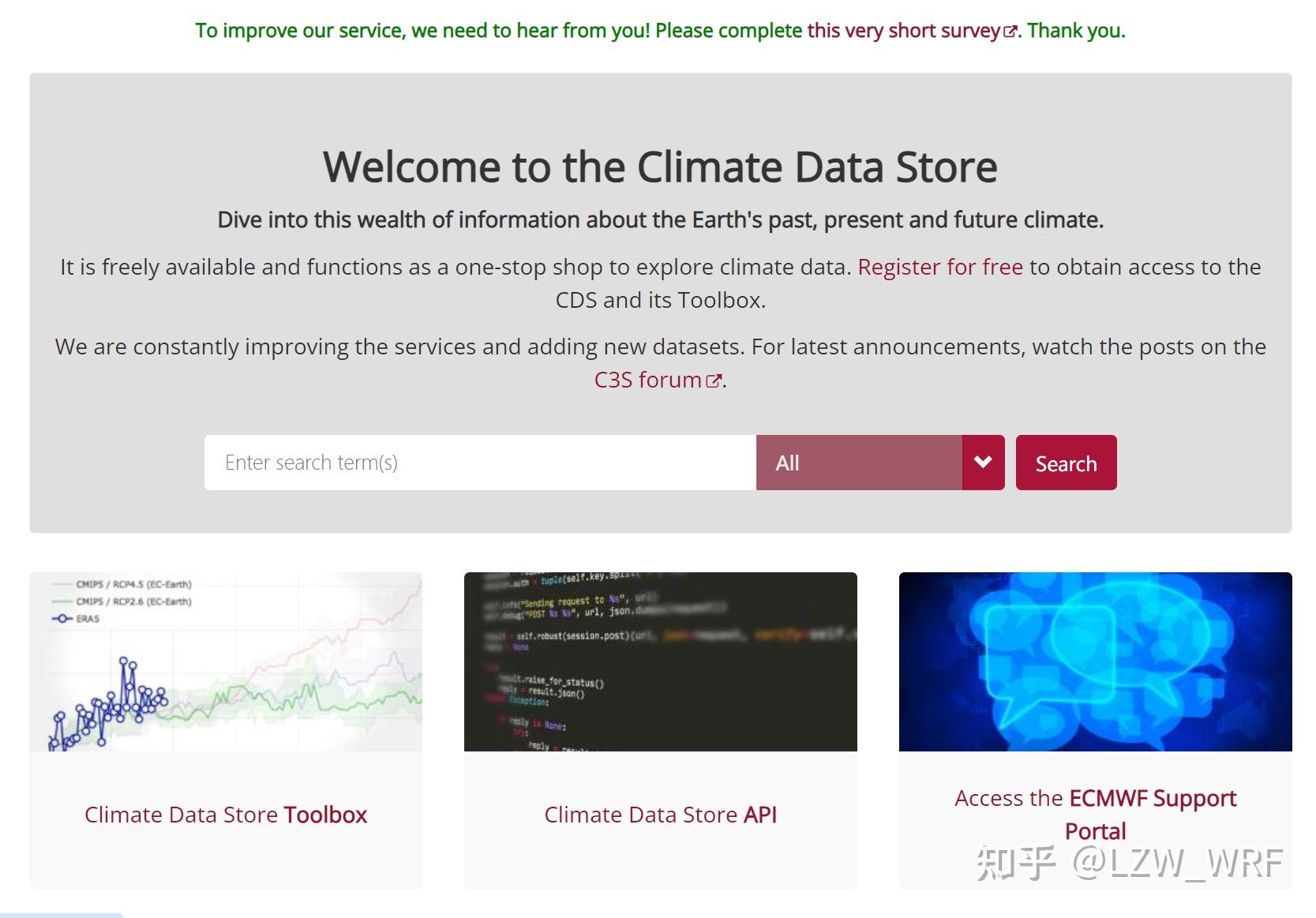The height and width of the screenshot is (918, 1316).
Task: Expand the search filter chevron arrow
Action: 983,463
